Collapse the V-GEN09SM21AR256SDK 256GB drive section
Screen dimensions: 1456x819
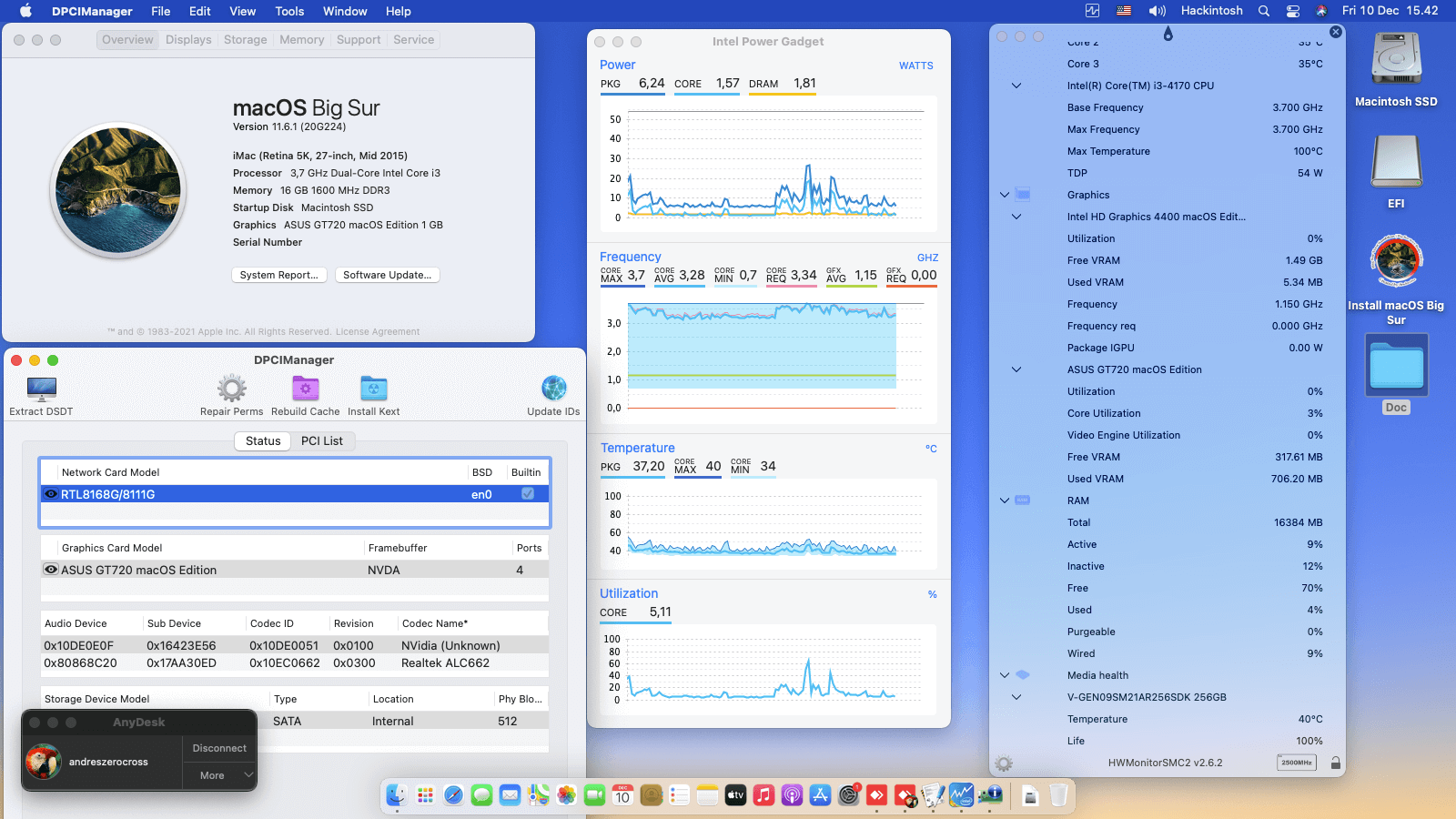(1016, 697)
